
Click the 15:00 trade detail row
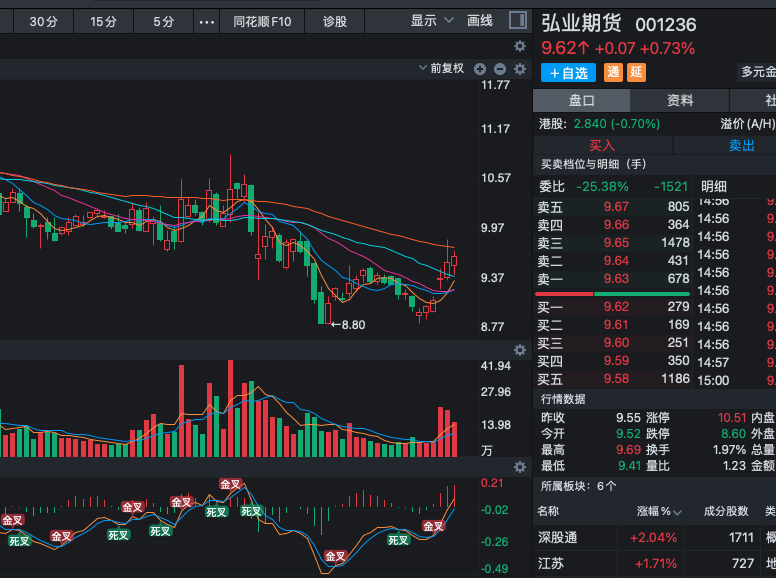736,381
